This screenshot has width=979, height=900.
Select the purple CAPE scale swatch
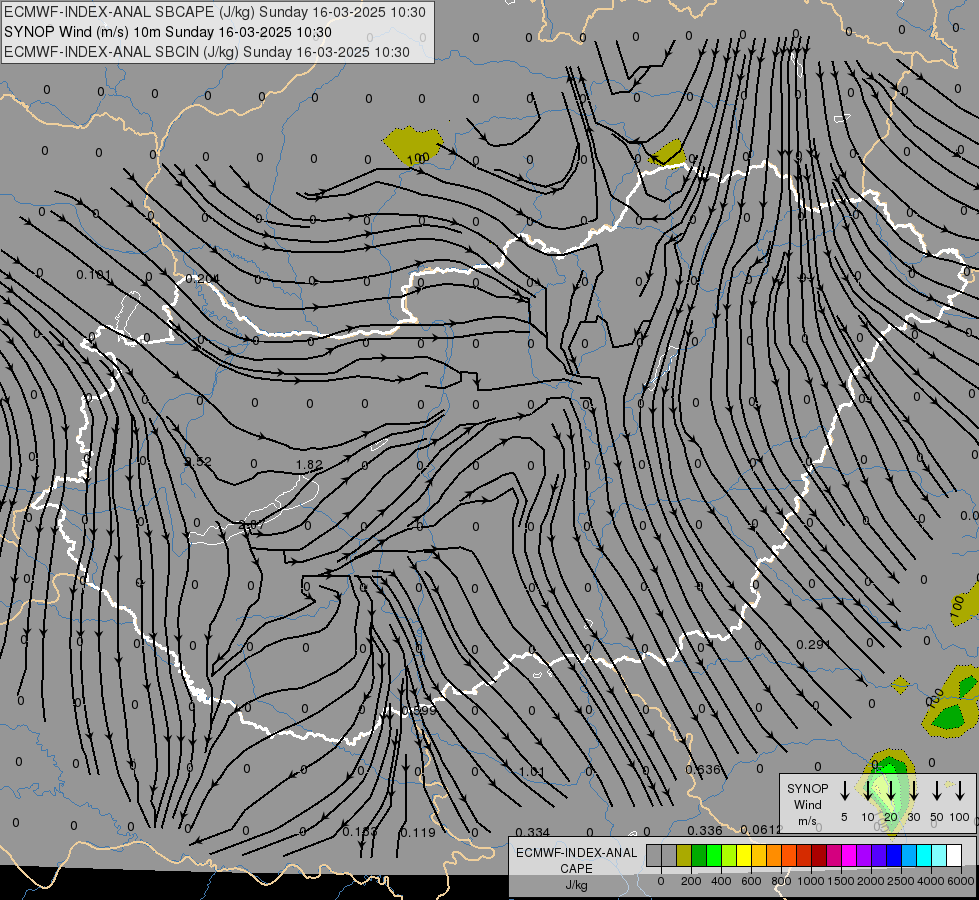[863, 856]
